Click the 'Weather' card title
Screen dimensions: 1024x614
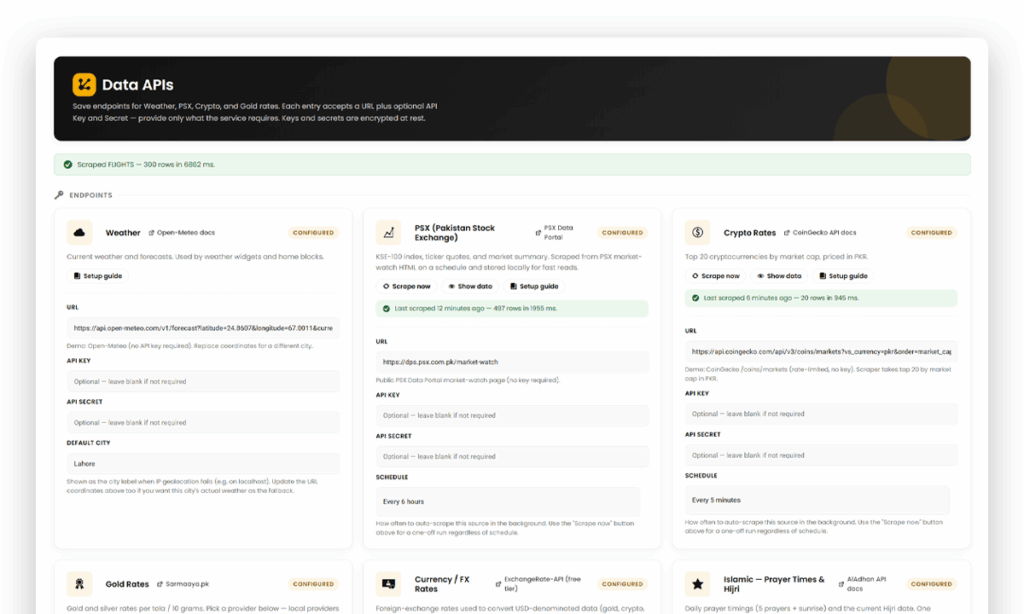point(123,233)
